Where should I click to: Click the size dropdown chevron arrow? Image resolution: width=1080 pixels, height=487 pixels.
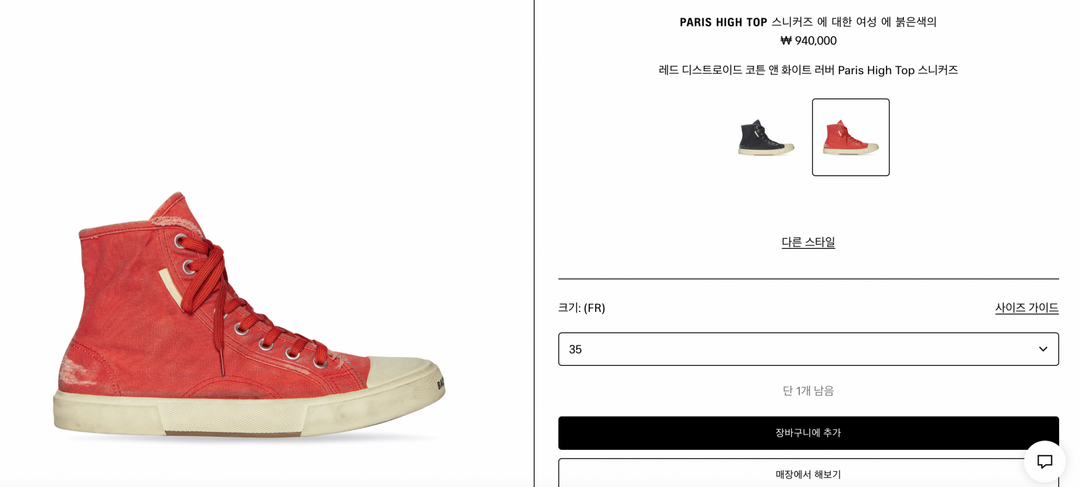pyautogui.click(x=1043, y=349)
